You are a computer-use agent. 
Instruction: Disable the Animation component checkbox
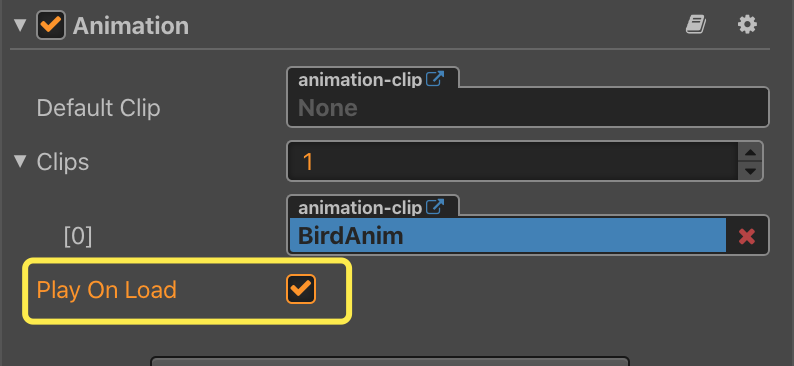51,25
